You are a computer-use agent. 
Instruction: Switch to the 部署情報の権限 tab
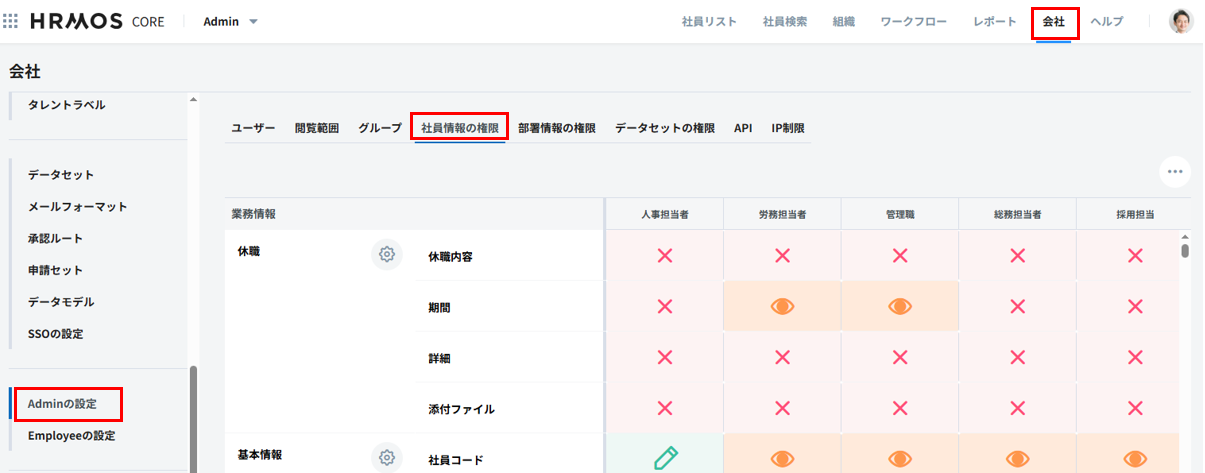pyautogui.click(x=556, y=128)
